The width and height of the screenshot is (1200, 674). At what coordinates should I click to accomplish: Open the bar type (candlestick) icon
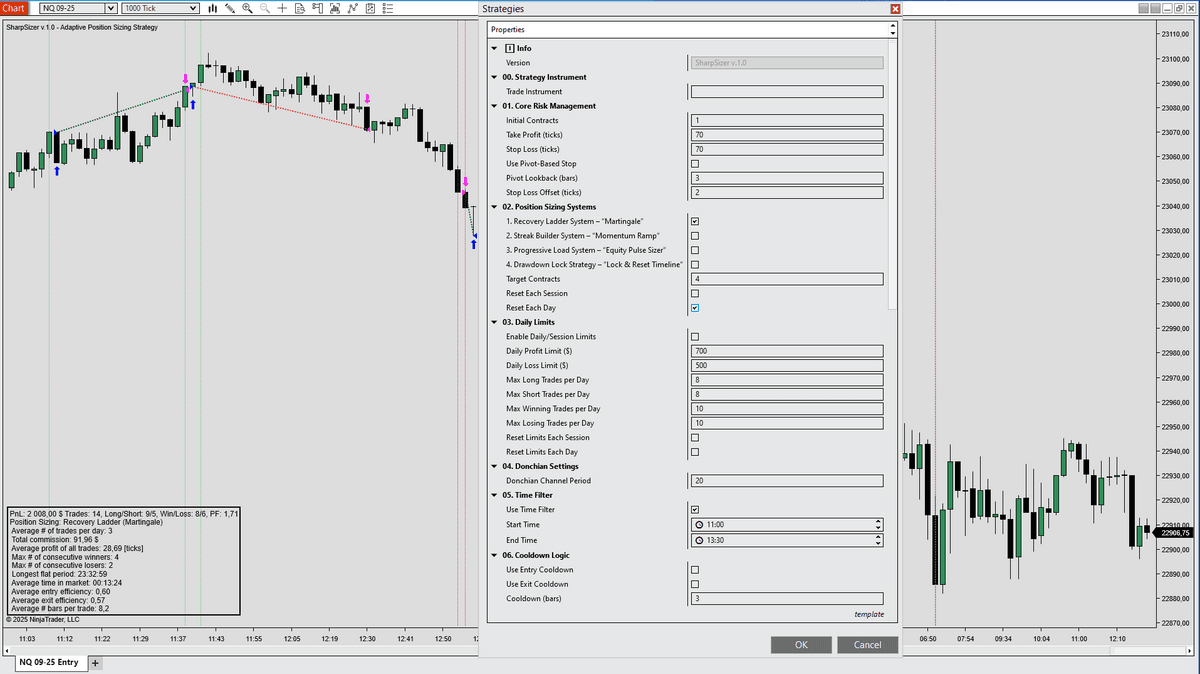[x=213, y=8]
